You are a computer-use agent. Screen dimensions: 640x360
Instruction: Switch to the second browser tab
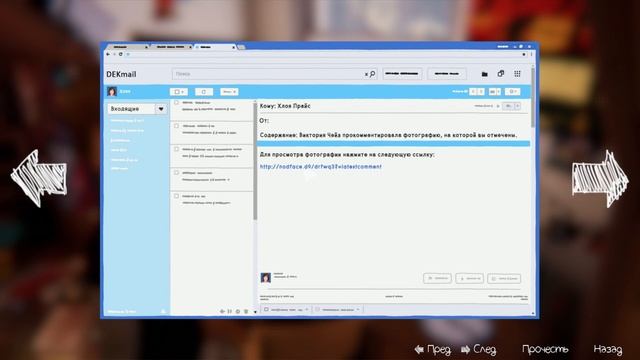click(x=171, y=47)
